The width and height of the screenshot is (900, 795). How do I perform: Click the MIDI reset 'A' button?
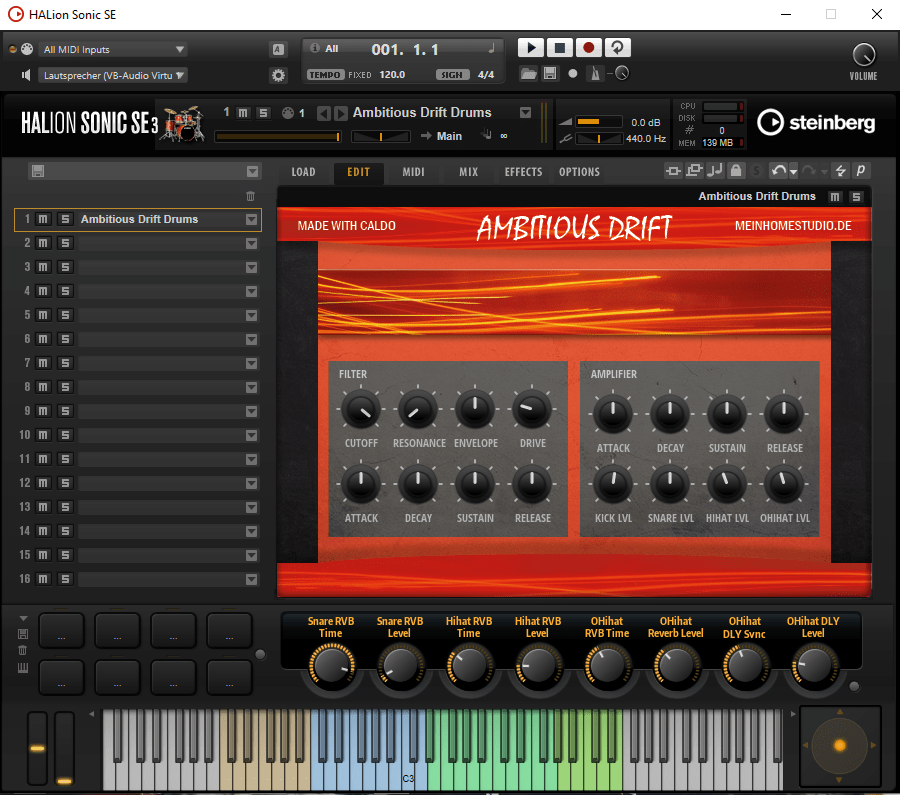pos(278,49)
